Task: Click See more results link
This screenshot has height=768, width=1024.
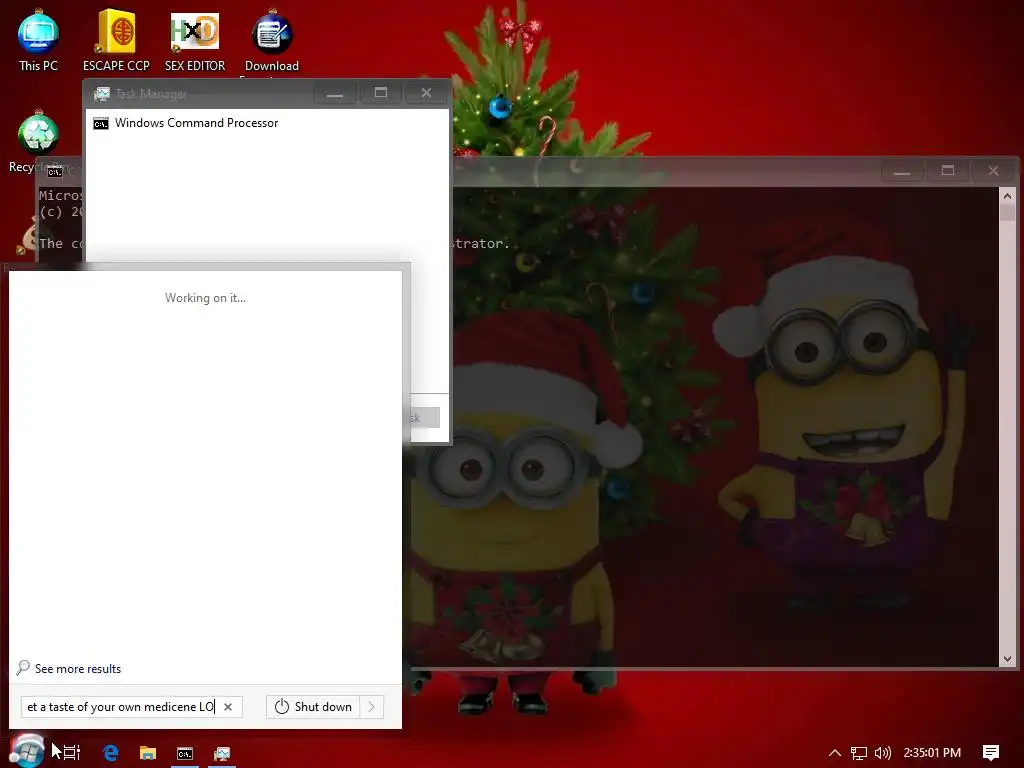Action: (x=78, y=669)
